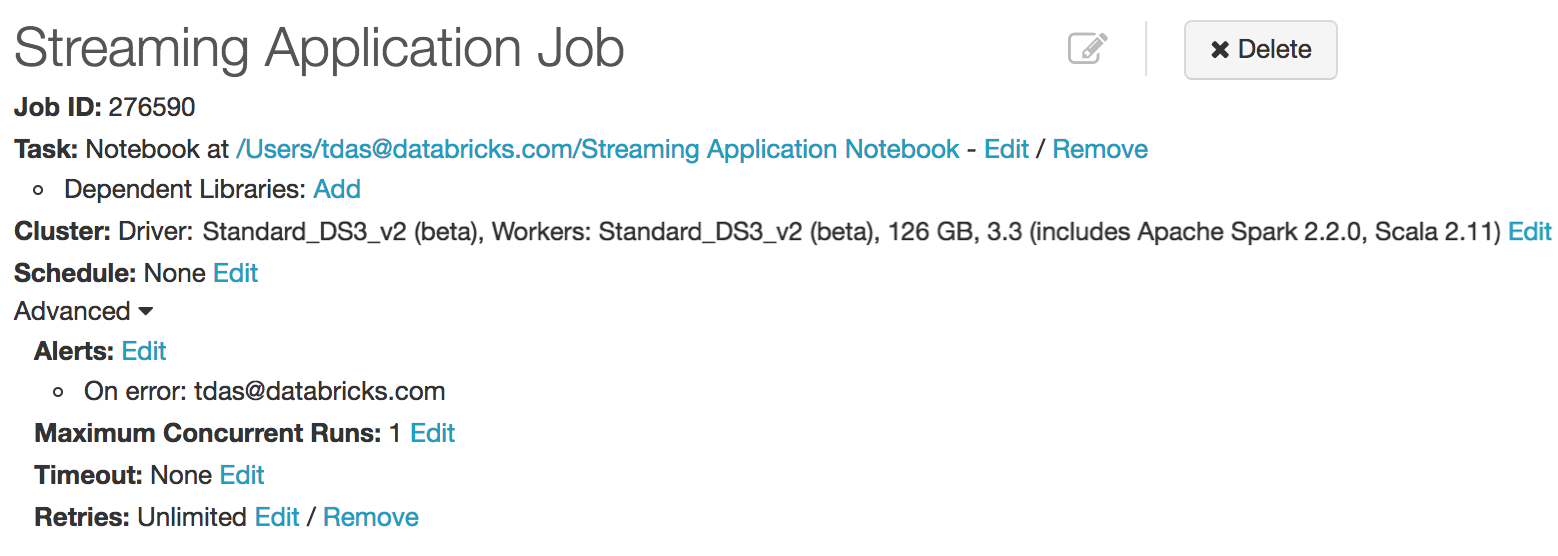This screenshot has width=1558, height=556.
Task: Click the Schedule None value
Action: [175, 273]
